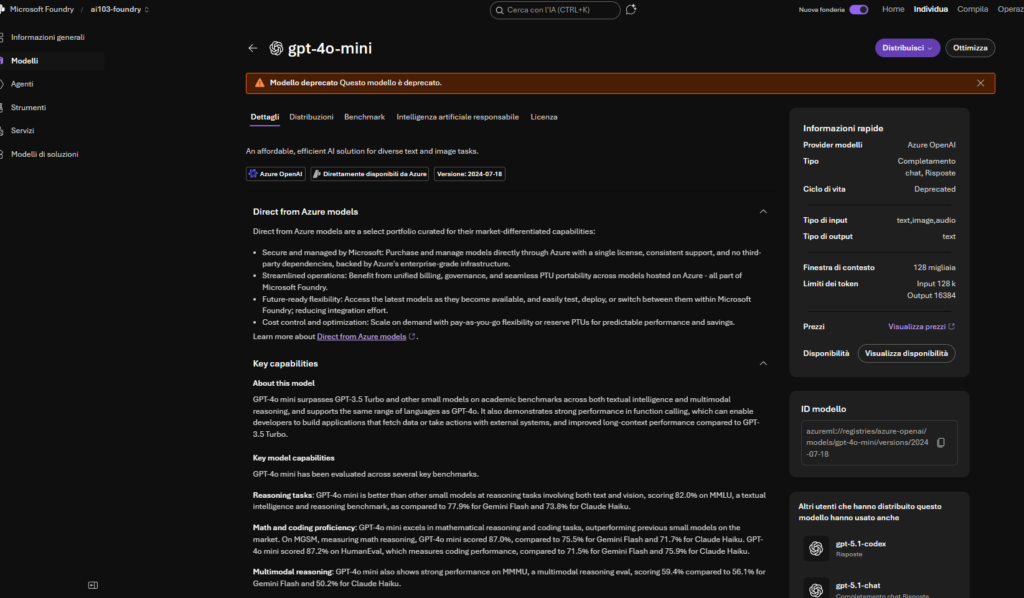This screenshot has height=598, width=1024.
Task: Select Compila in top navigation
Action: pos(972,9)
